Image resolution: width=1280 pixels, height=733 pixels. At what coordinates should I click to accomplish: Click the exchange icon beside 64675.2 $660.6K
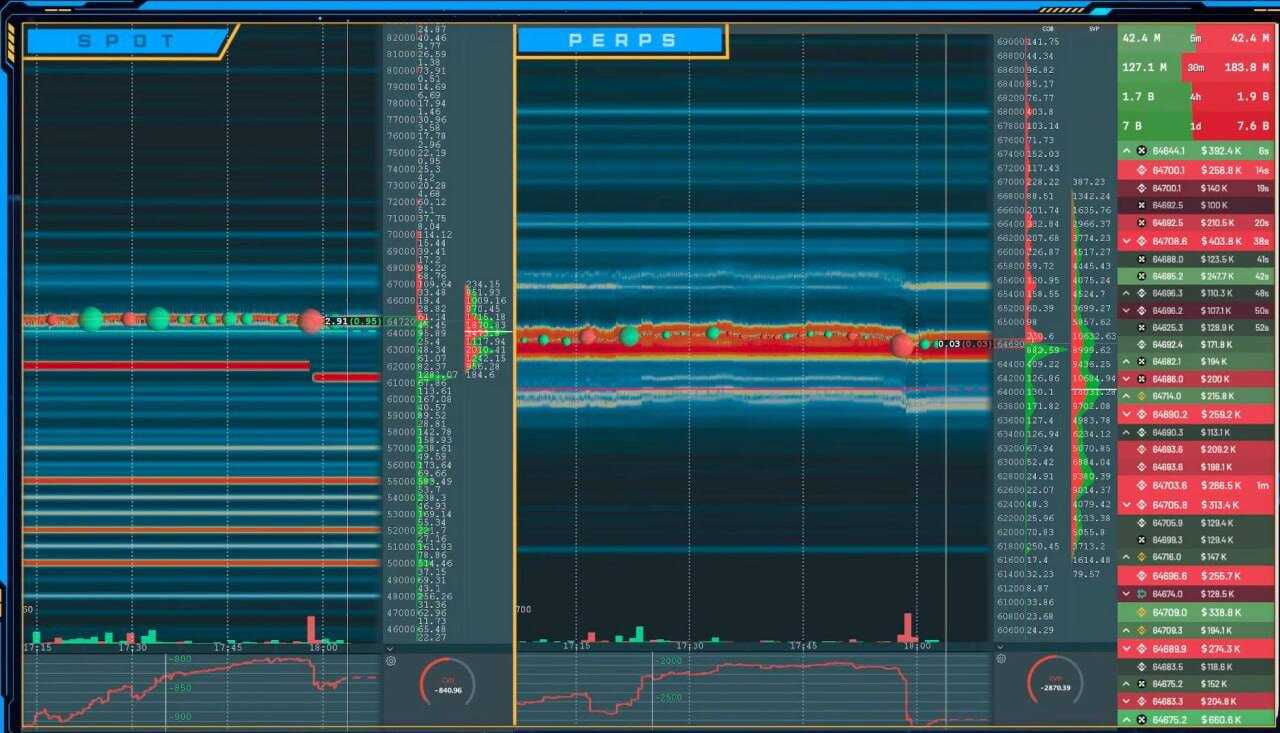1141,720
